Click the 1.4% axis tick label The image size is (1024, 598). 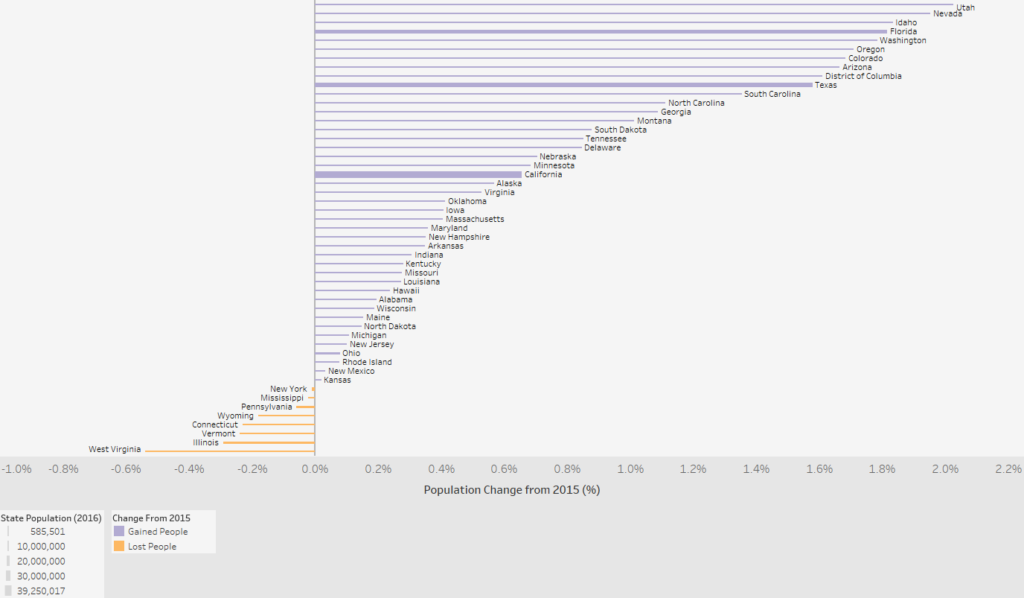pos(756,469)
